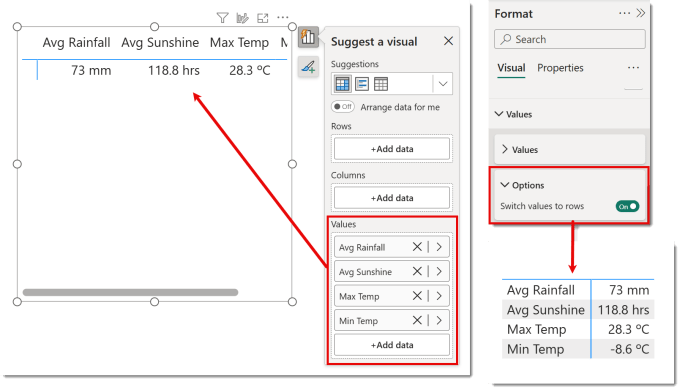Click +Add data under Rows
680x390 pixels.
pyautogui.click(x=392, y=149)
